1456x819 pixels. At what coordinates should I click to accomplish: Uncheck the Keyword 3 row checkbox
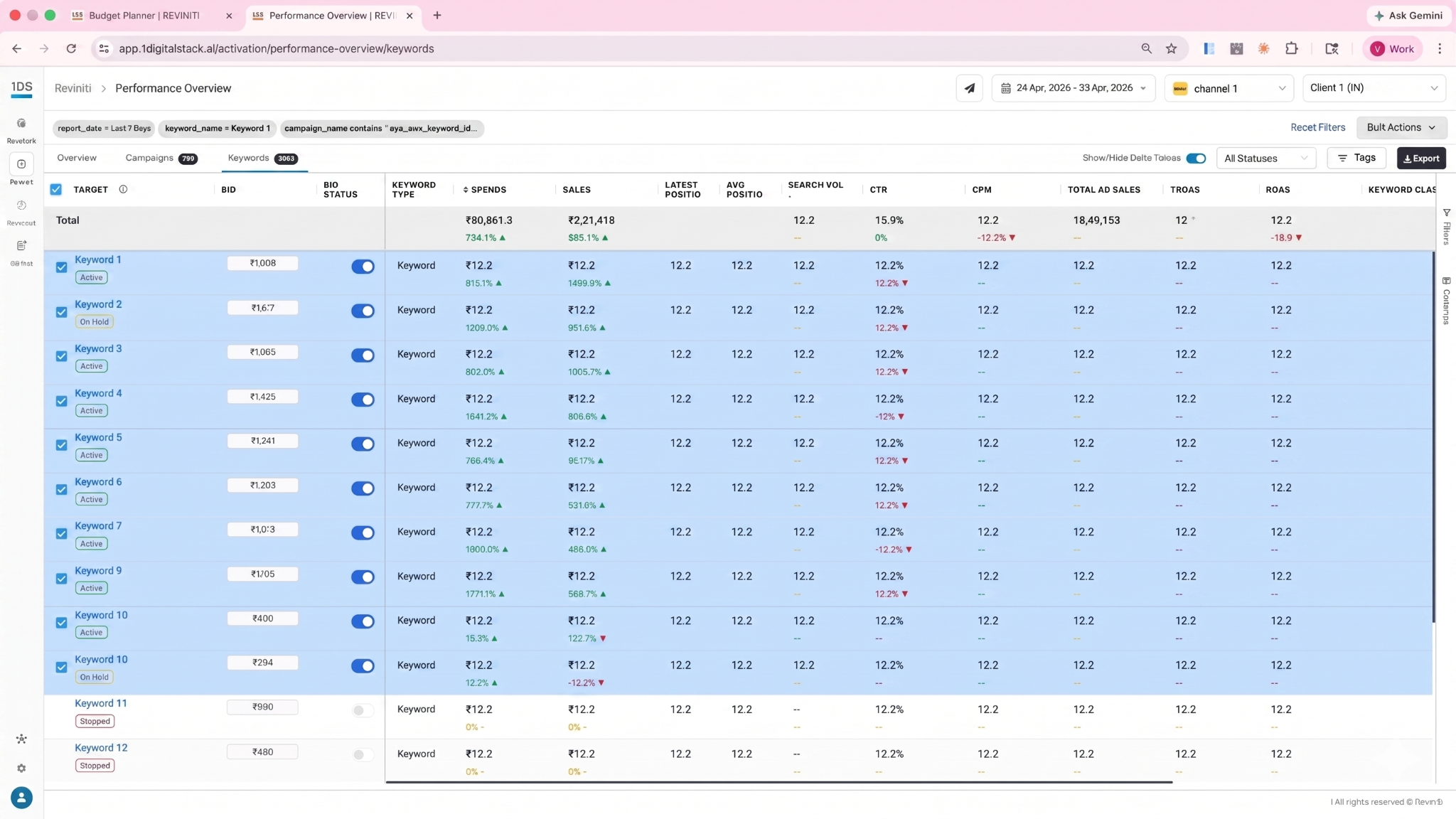point(62,356)
